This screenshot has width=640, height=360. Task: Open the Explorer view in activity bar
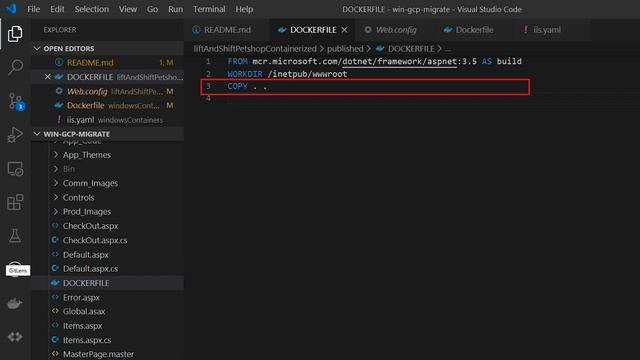click(15, 34)
